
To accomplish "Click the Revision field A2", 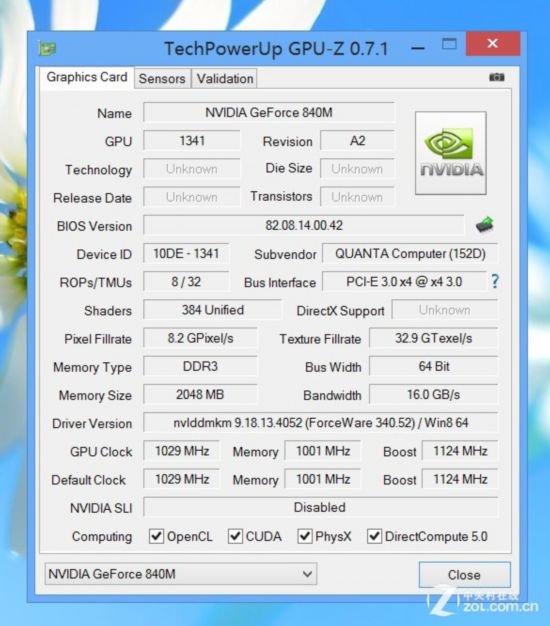I will tap(357, 141).
